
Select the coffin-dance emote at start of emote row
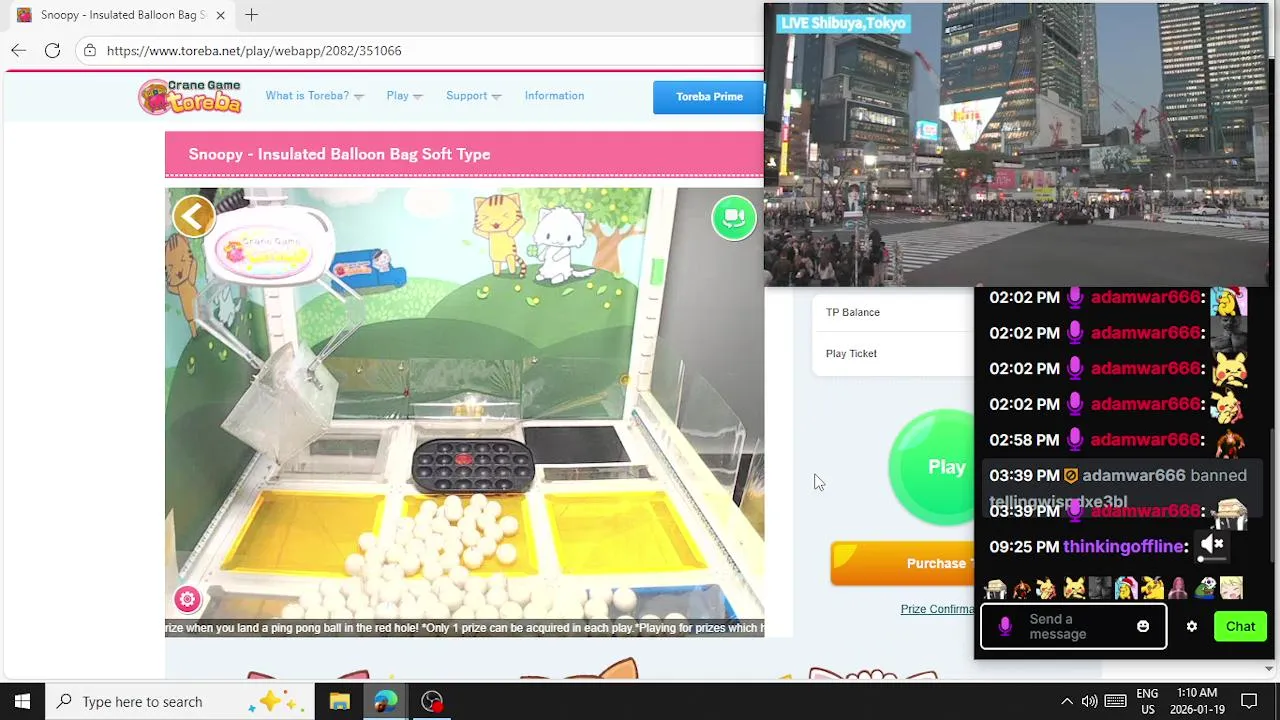tap(995, 589)
